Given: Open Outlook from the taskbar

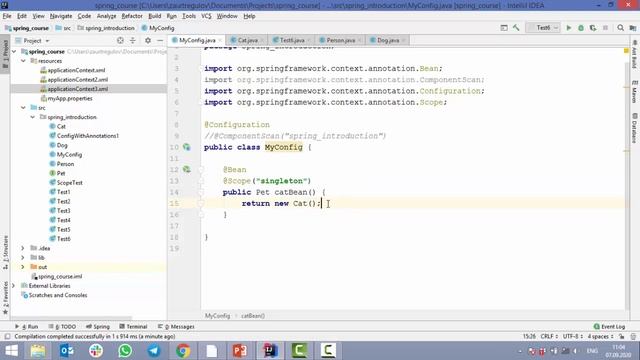Looking at the screenshot, I should pos(67,351).
